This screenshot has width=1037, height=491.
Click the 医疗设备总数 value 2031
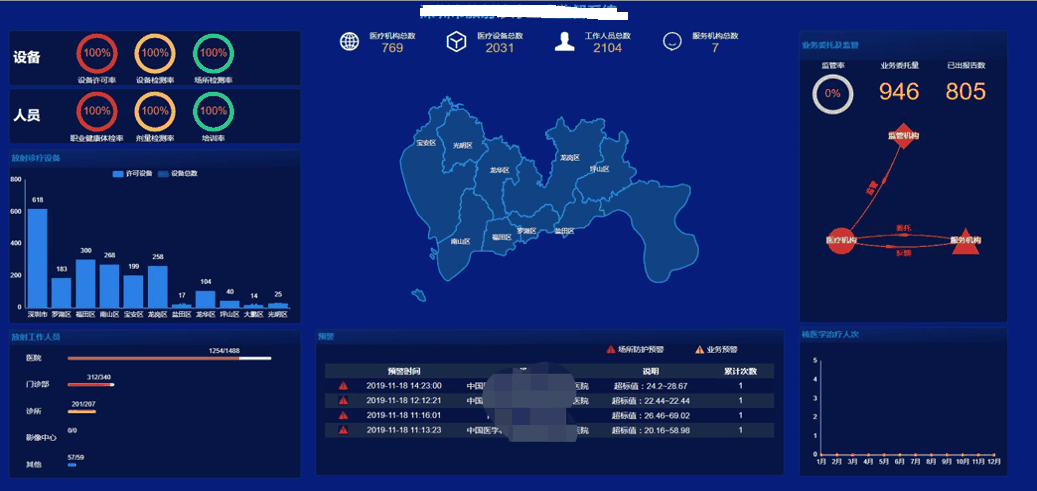(499, 48)
